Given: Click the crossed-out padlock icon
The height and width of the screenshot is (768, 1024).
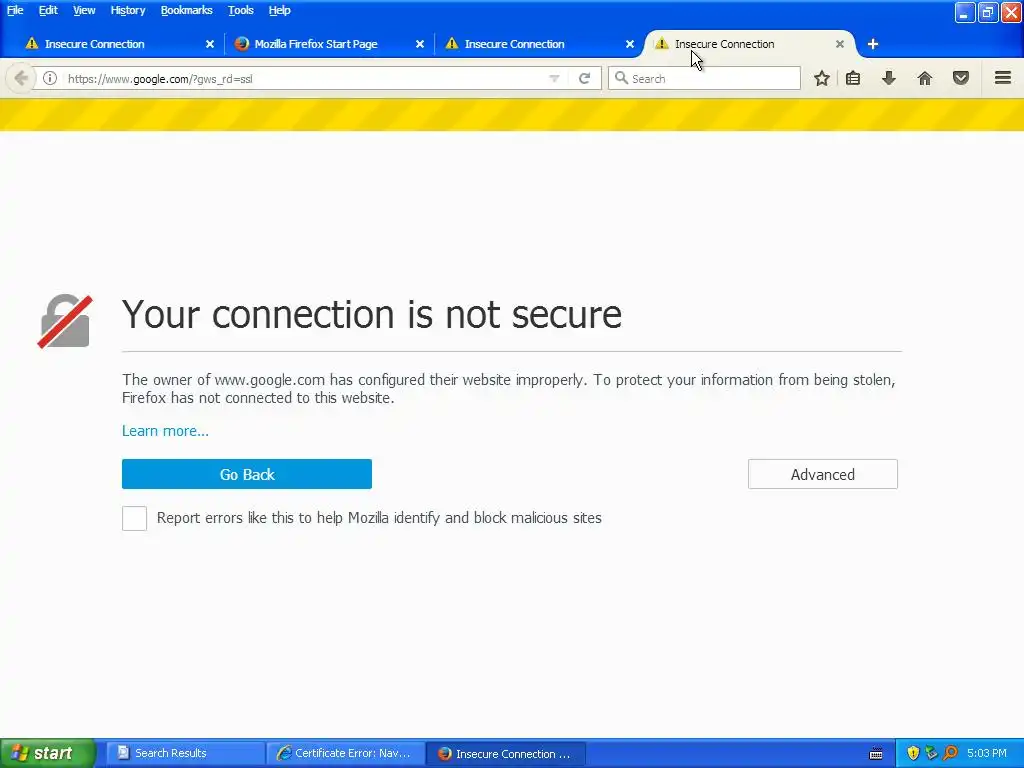Looking at the screenshot, I should pyautogui.click(x=65, y=321).
